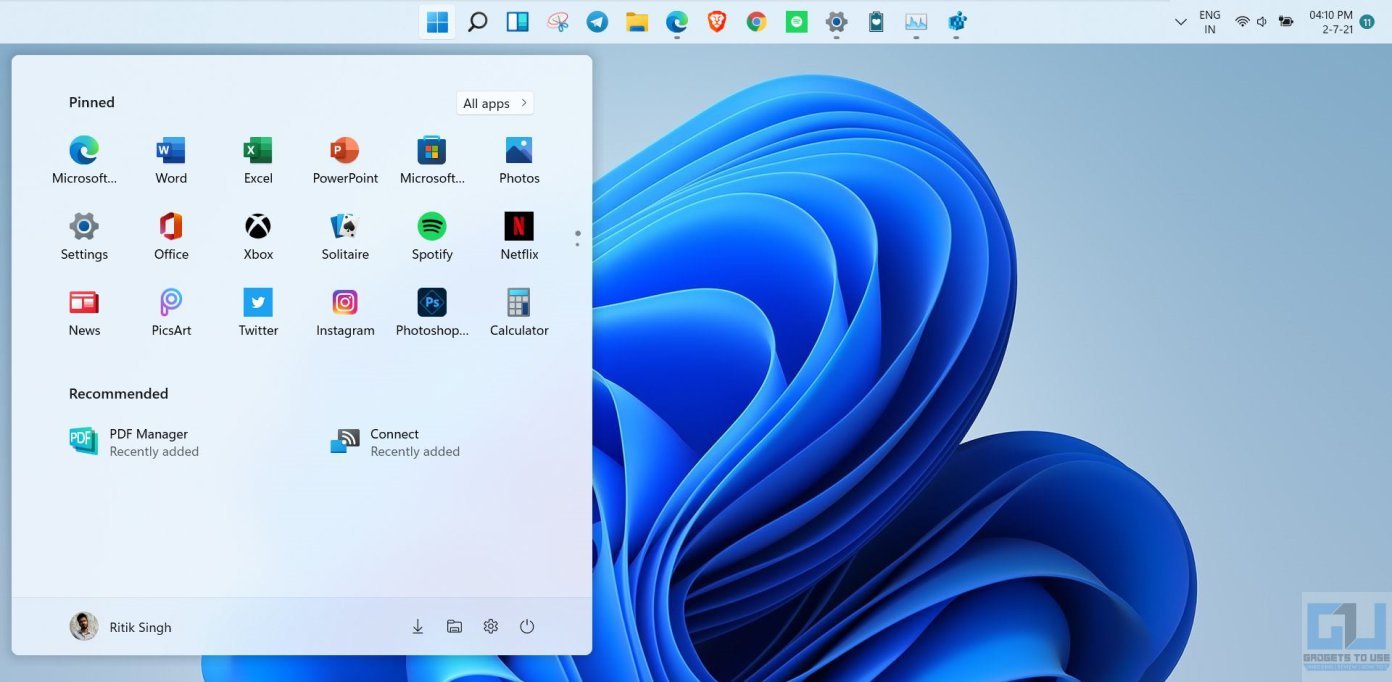
Task: Open the Downloads folder shortcut in Start footer
Action: 418,627
